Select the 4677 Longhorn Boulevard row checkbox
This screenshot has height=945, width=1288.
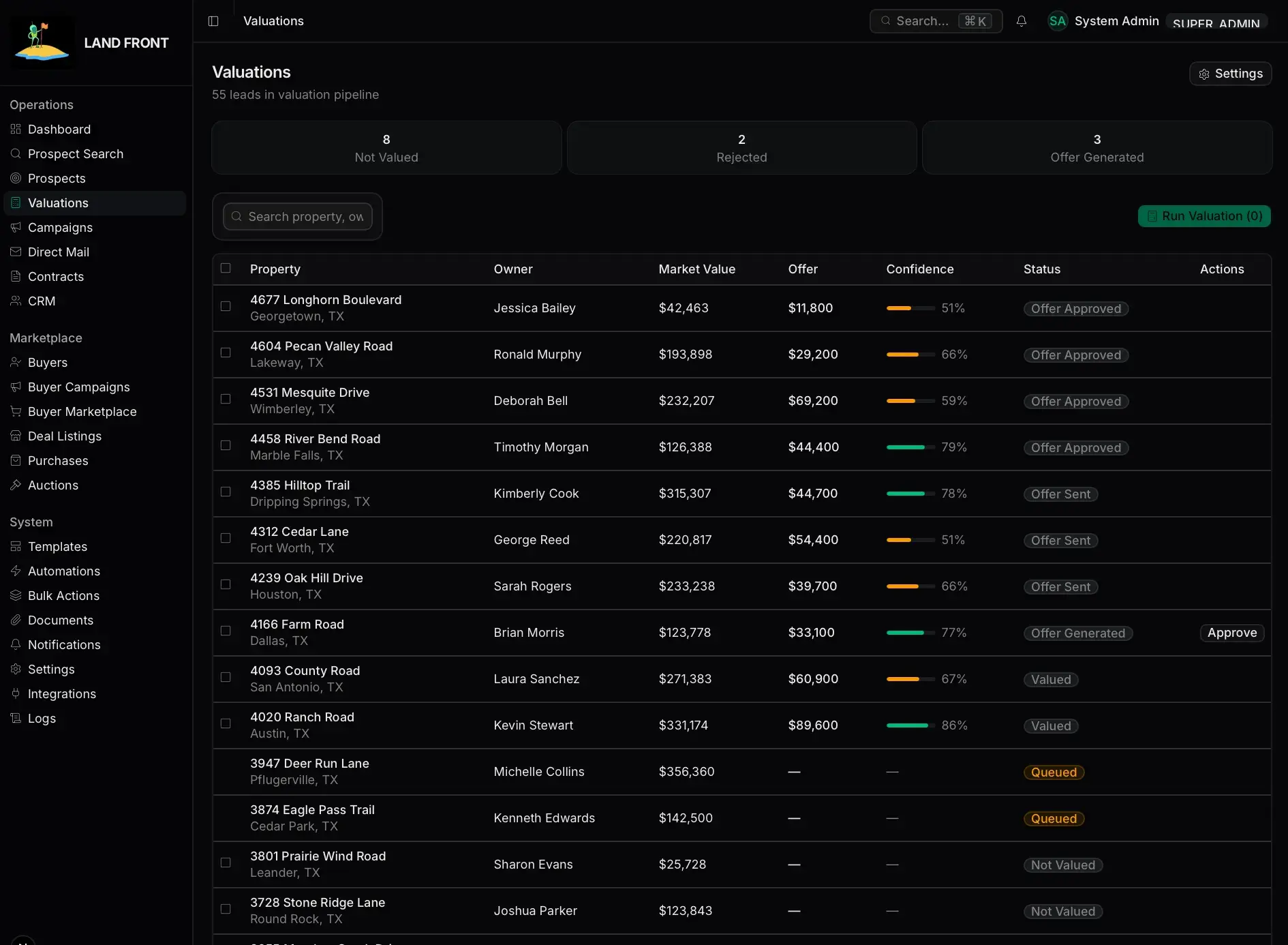pos(226,306)
